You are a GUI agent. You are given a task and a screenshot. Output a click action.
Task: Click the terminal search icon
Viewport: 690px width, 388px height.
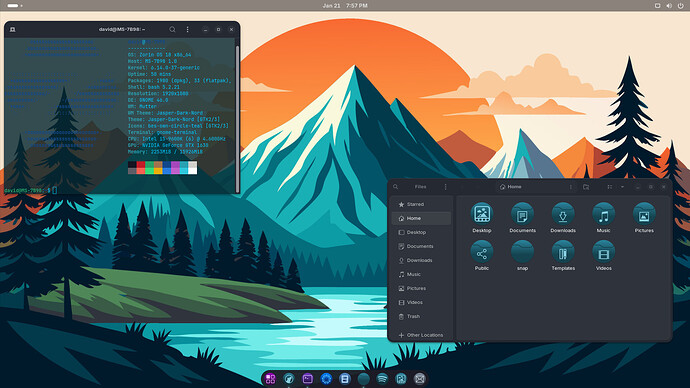click(172, 29)
